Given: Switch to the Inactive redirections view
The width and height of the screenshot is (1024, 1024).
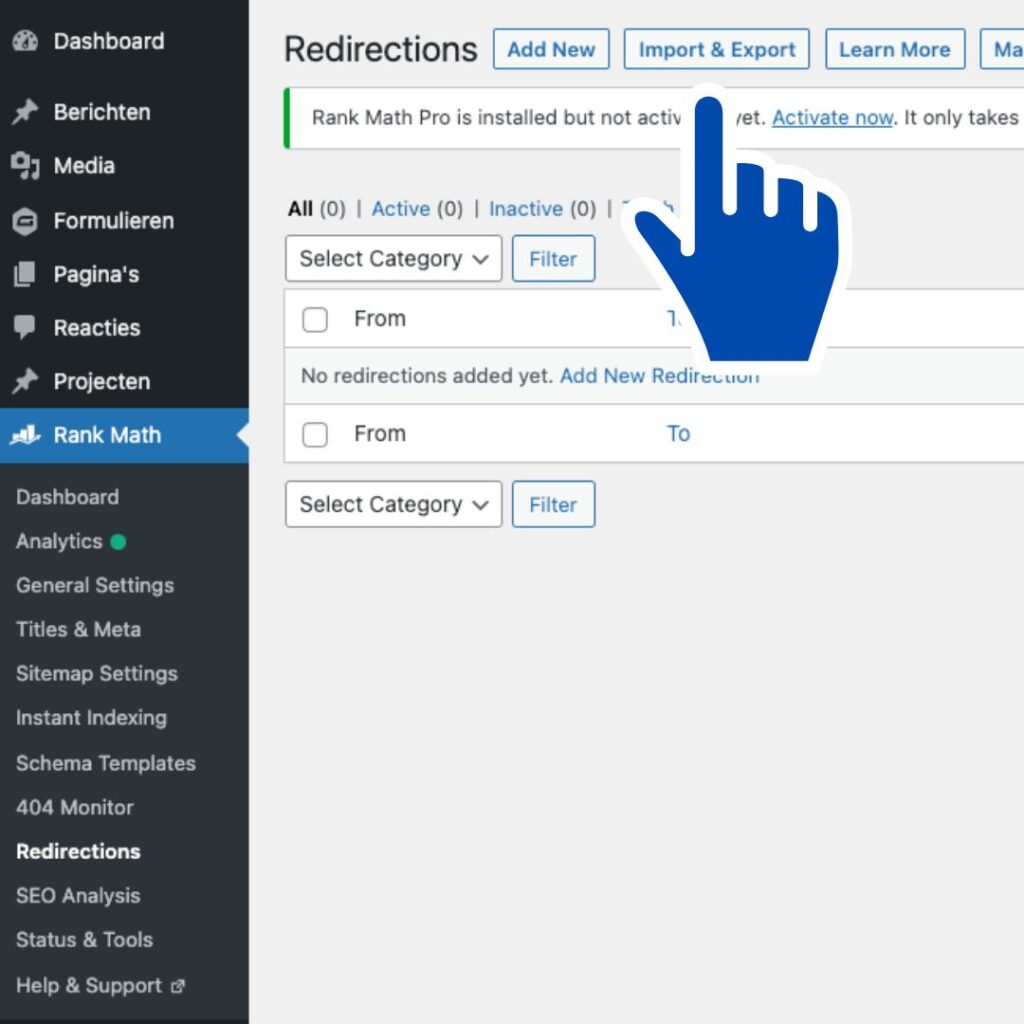Looking at the screenshot, I should pos(526,209).
